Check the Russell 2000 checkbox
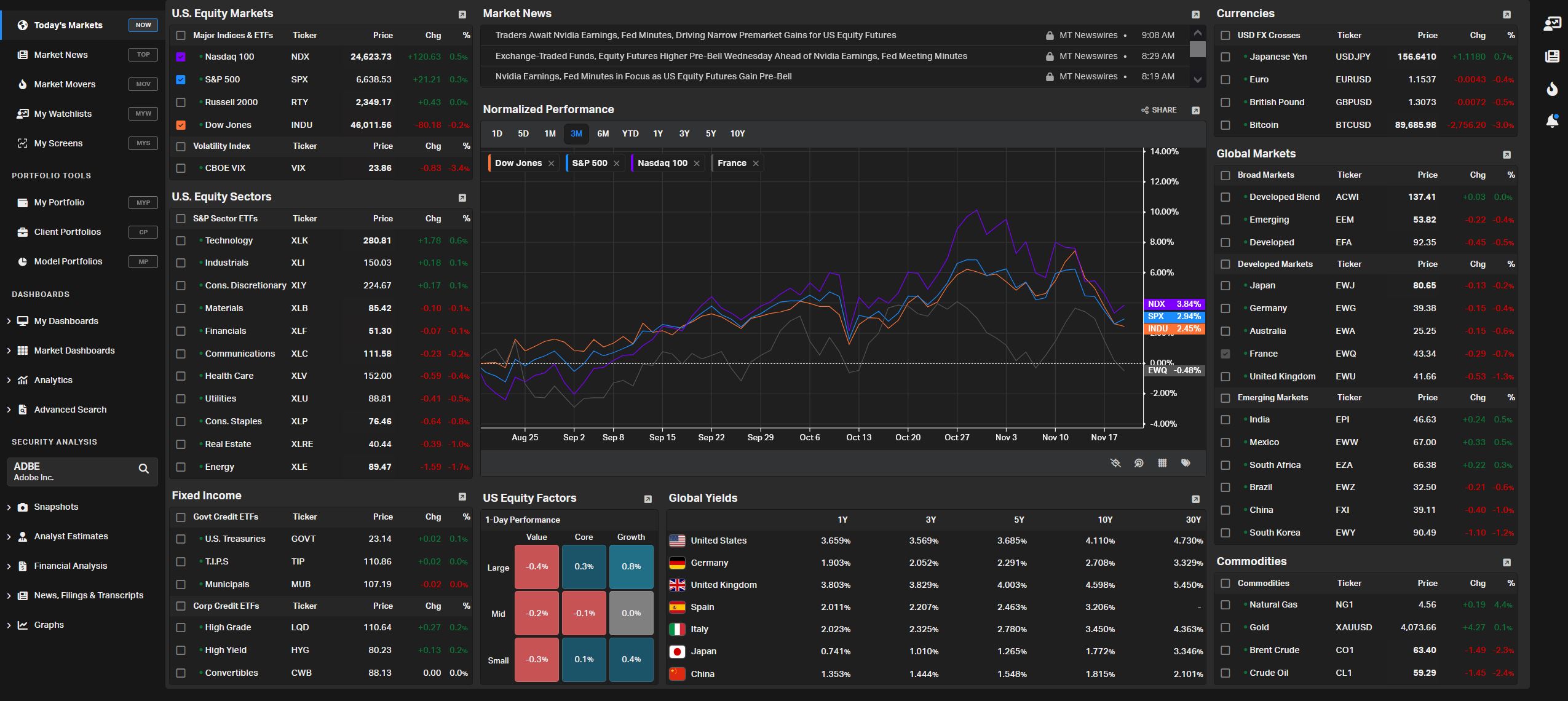 pyautogui.click(x=181, y=102)
